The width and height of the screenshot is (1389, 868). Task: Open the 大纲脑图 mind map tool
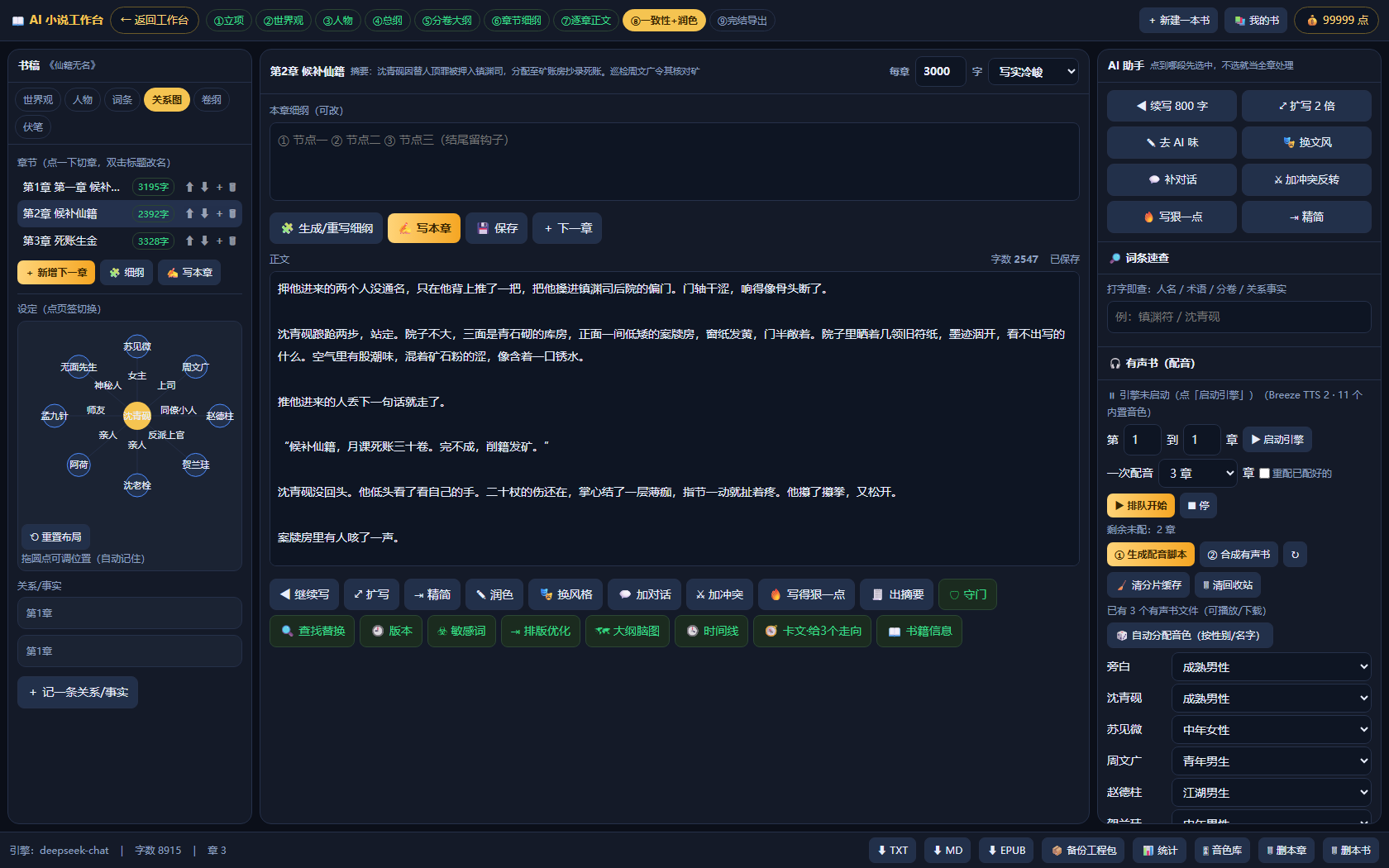628,631
